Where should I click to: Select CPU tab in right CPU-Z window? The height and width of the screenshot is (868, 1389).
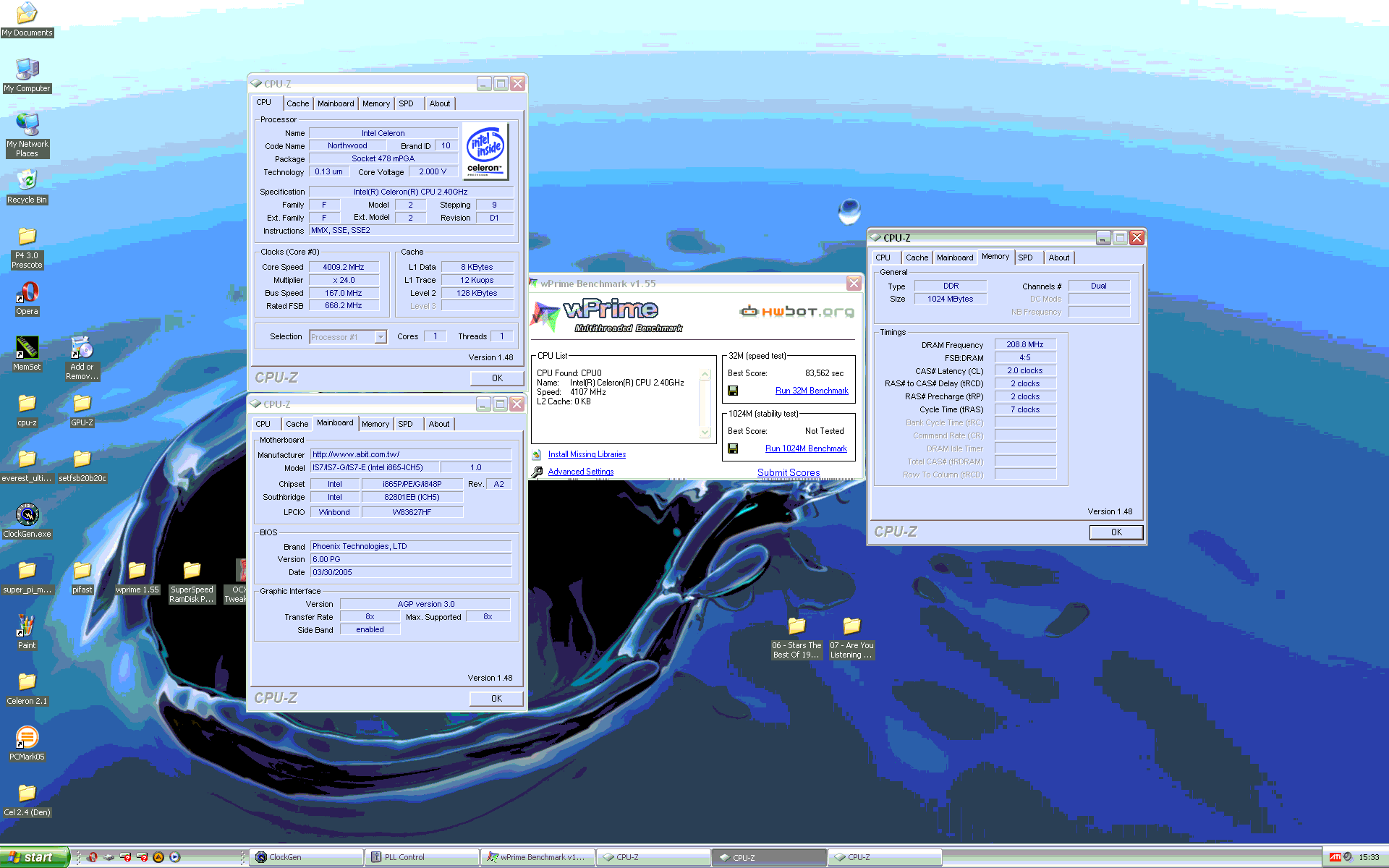coord(883,258)
